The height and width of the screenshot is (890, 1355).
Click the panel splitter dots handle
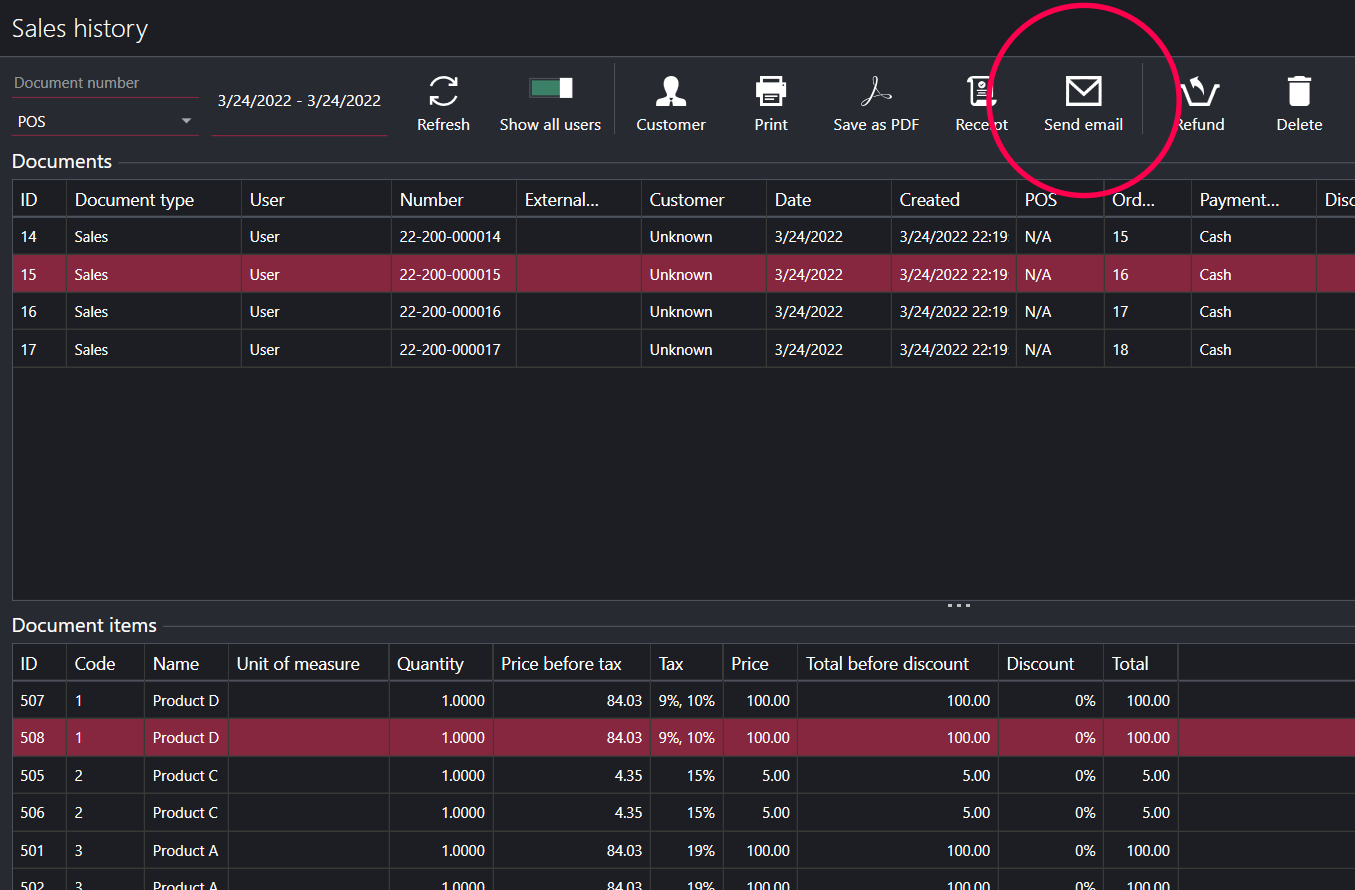(x=958, y=605)
